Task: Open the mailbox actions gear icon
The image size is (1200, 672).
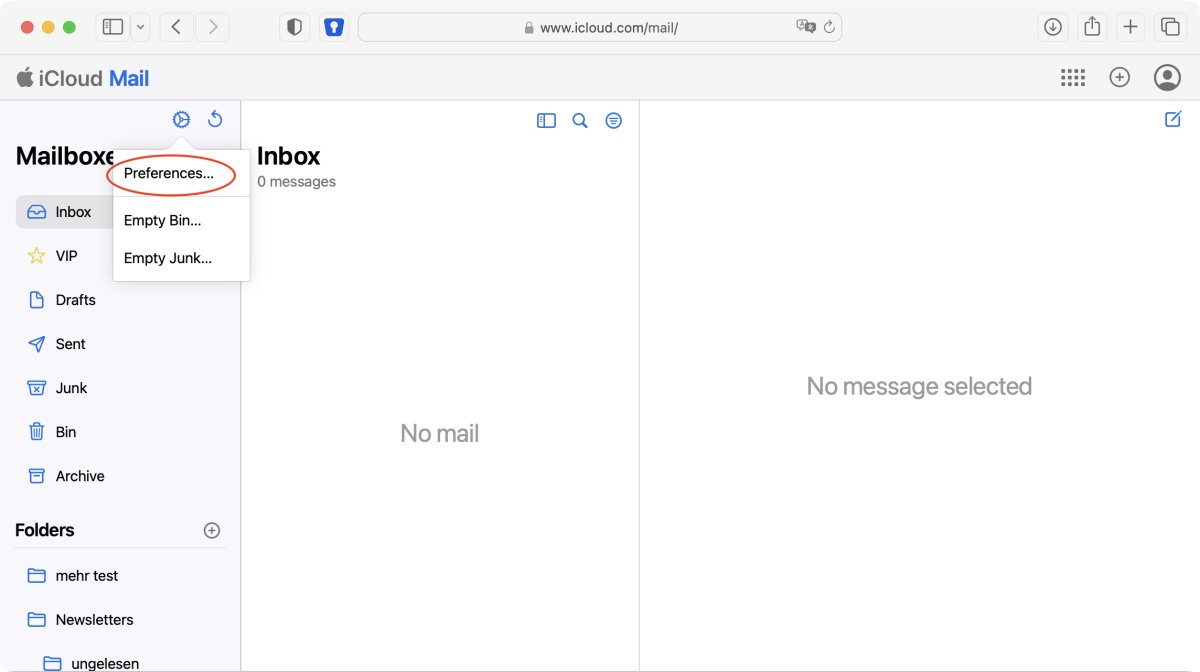Action: pyautogui.click(x=181, y=119)
